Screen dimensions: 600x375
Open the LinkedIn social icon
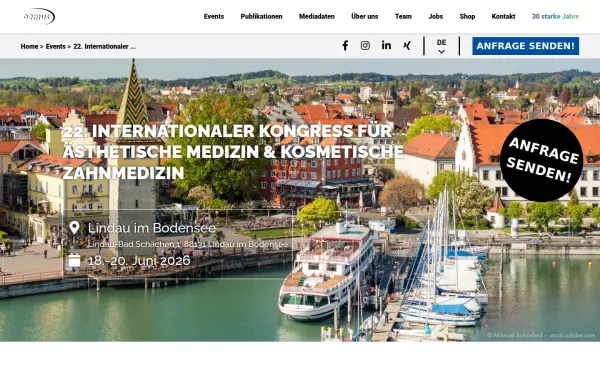(386, 46)
